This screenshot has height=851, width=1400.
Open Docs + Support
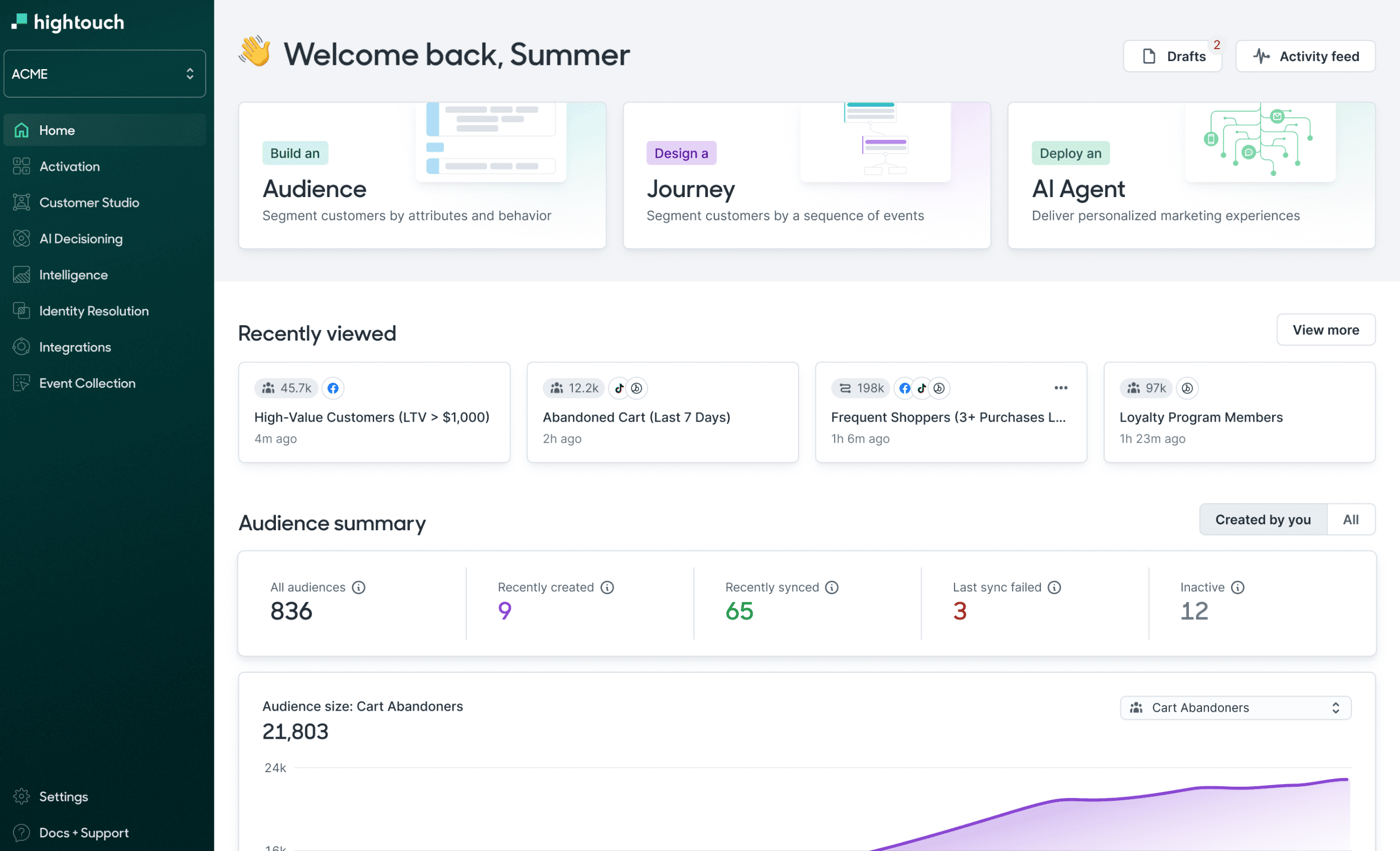click(x=84, y=832)
